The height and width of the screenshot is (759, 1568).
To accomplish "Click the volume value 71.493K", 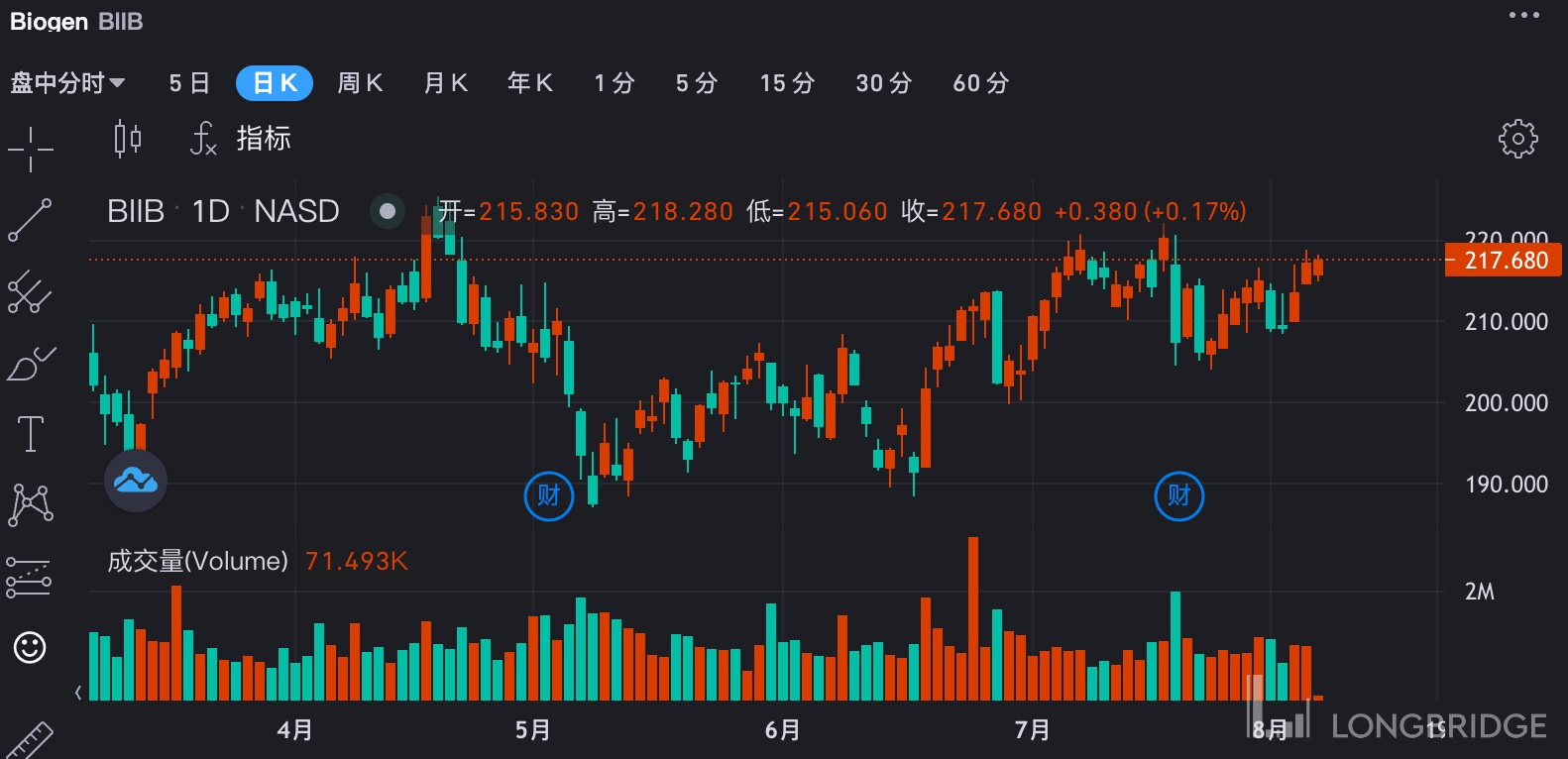I will tap(357, 562).
